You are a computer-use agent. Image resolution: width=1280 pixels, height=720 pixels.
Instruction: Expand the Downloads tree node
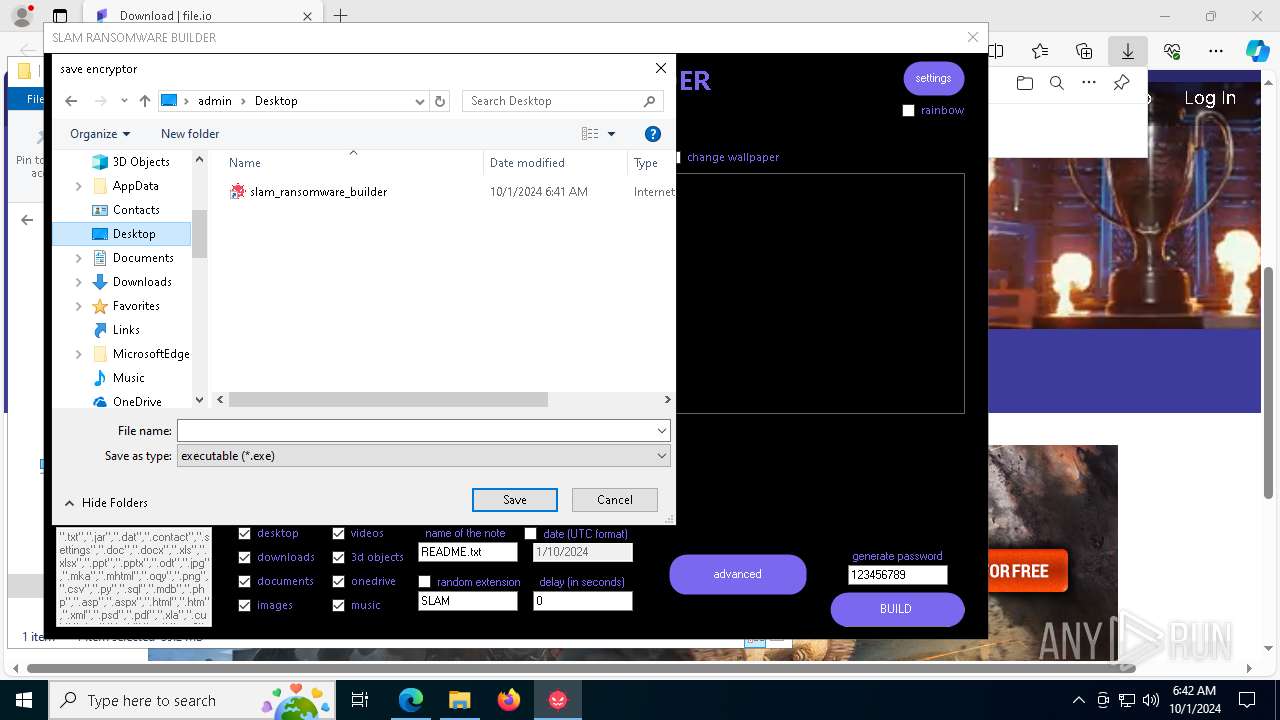(79, 282)
